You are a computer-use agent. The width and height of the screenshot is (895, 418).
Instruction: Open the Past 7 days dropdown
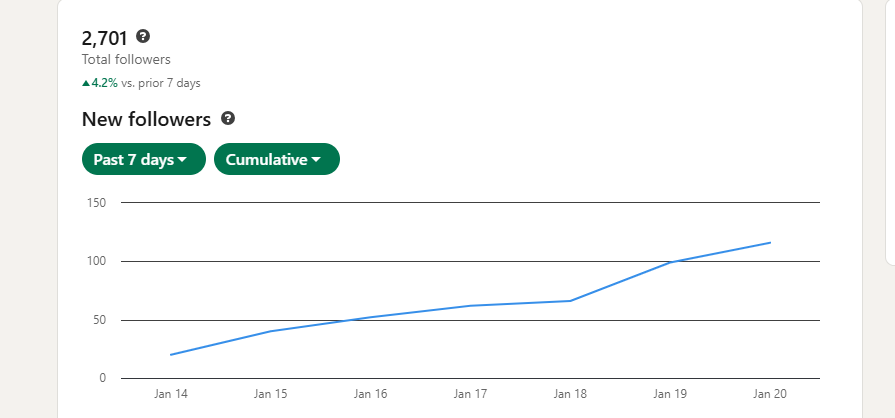[144, 159]
